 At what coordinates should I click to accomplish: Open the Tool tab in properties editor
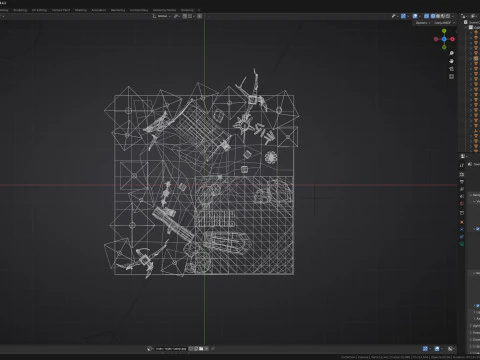(x=462, y=165)
